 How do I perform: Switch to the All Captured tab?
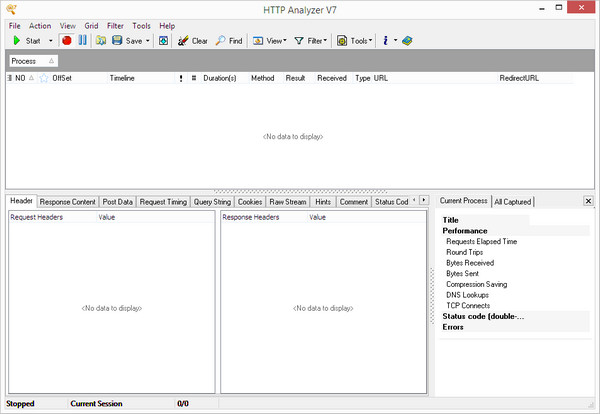click(513, 202)
